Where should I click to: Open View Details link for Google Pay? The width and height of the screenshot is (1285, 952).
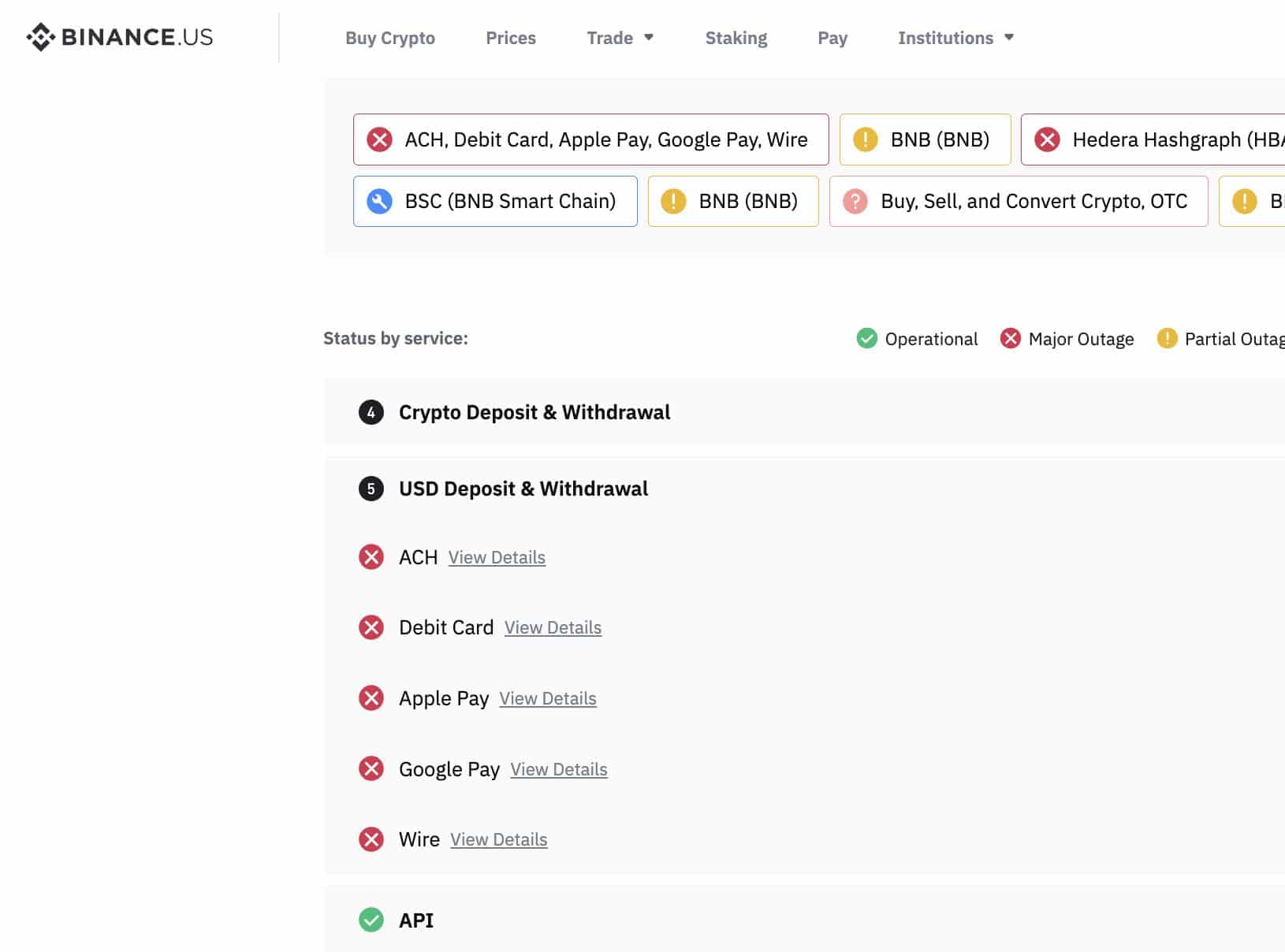[x=559, y=769]
